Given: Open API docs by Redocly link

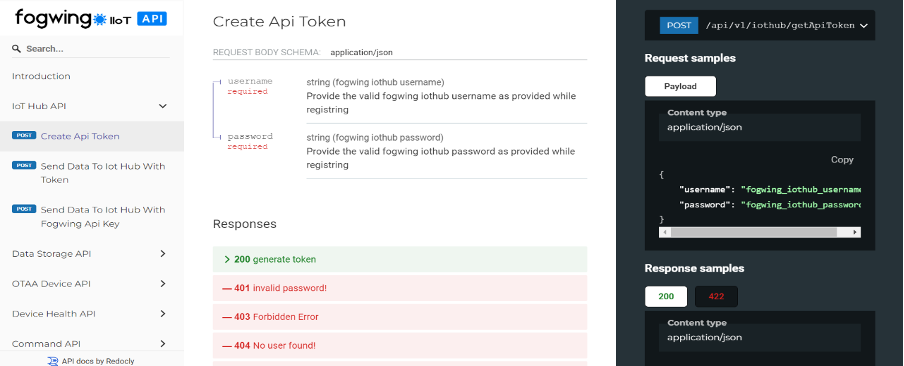Looking at the screenshot, I should 98,361.
